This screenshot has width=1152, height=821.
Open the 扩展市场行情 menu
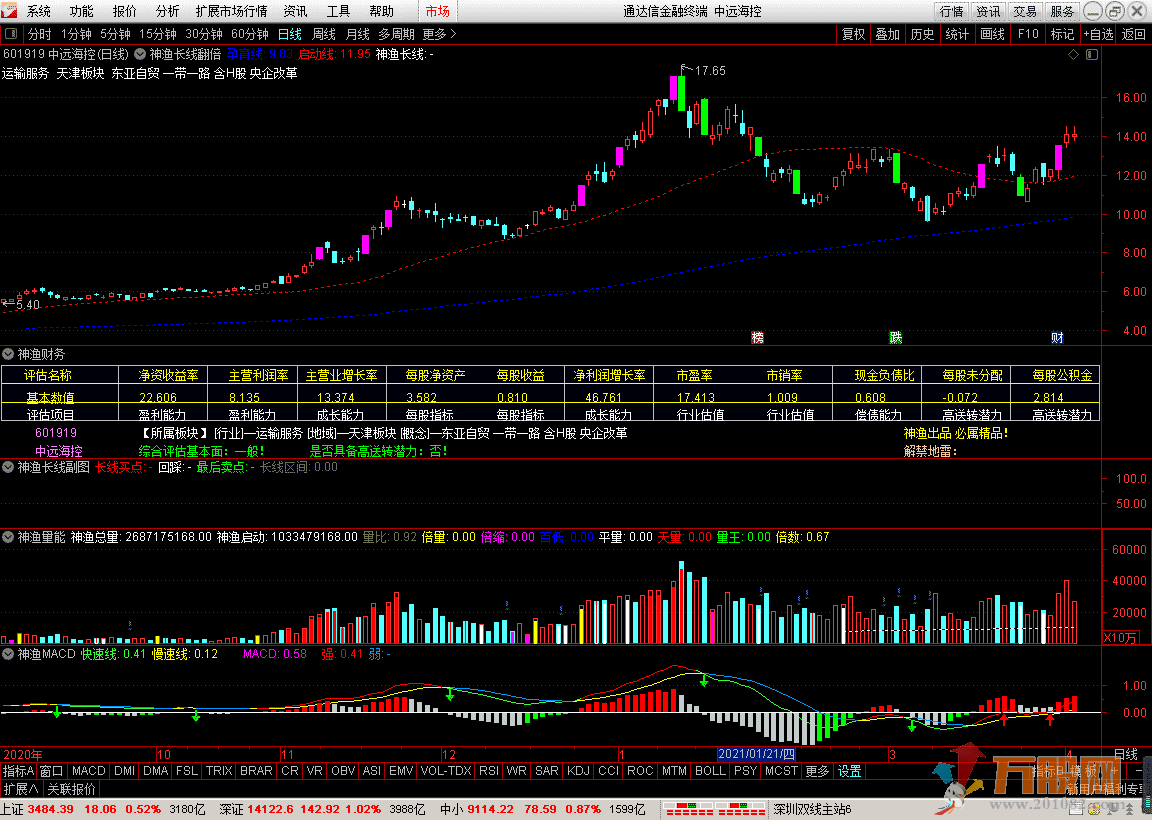tap(231, 11)
